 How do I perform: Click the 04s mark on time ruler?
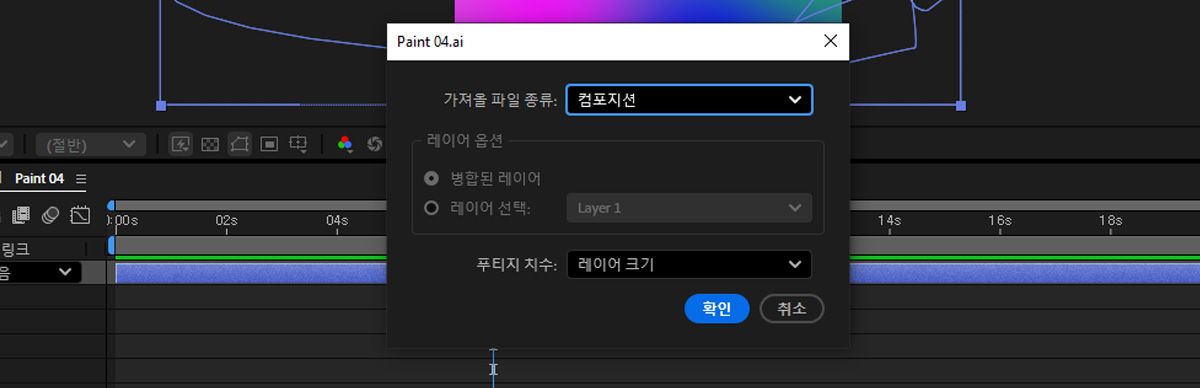pos(337,220)
